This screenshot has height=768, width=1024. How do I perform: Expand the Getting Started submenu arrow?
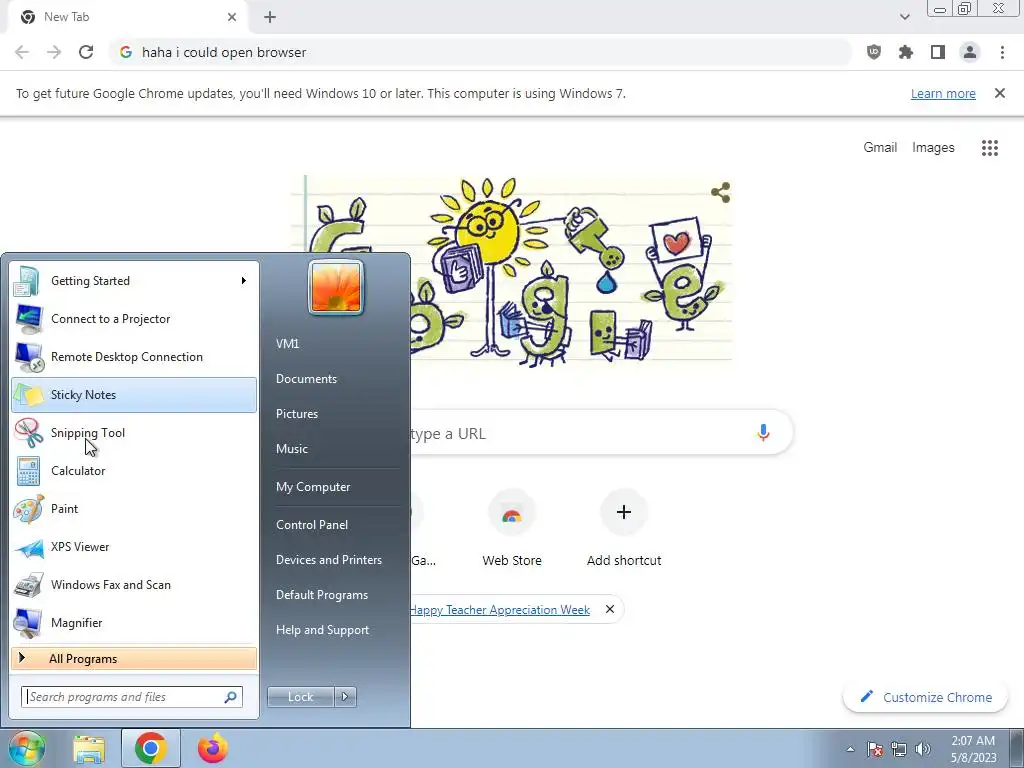(244, 281)
